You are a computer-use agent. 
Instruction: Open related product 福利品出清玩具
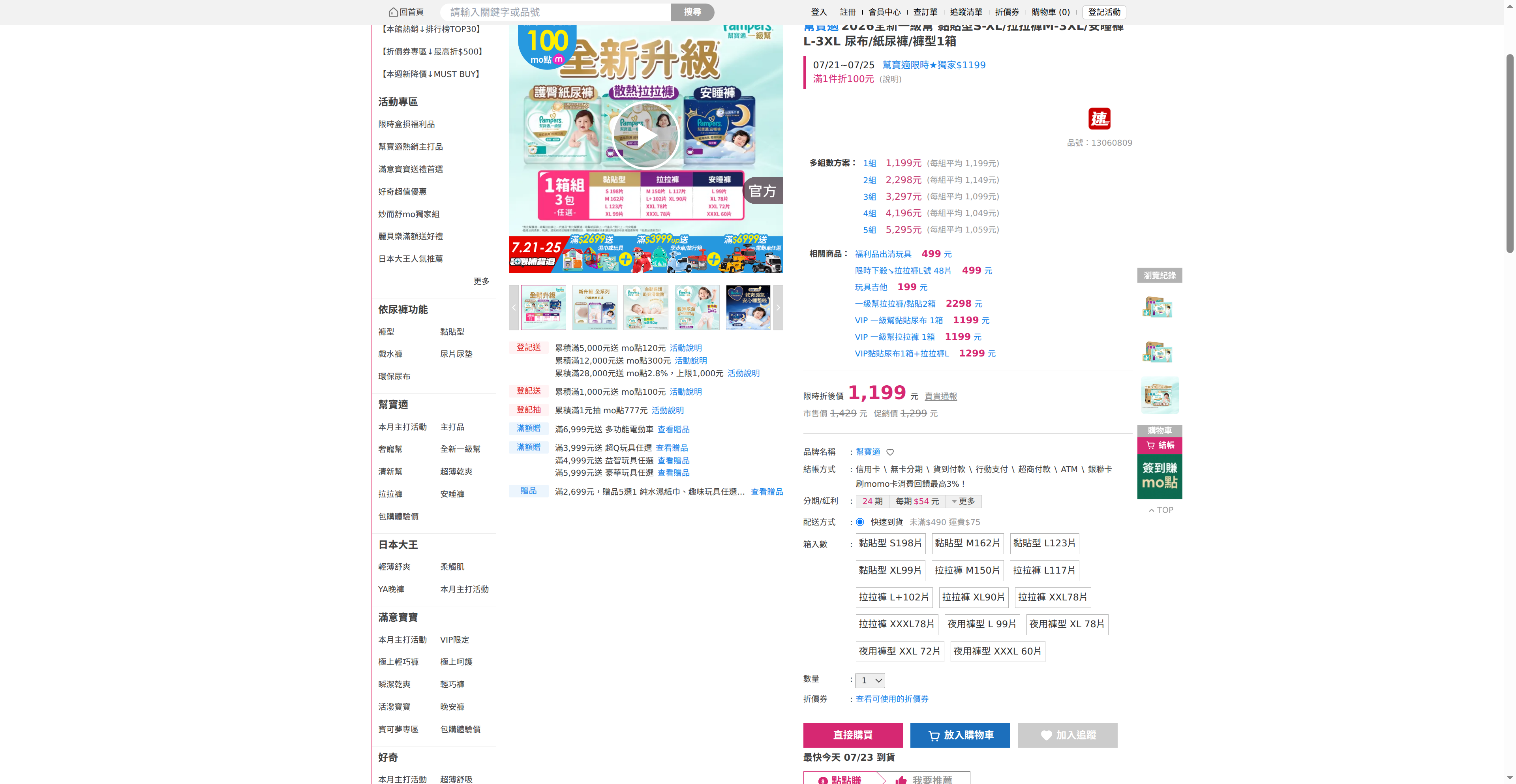[x=883, y=254]
